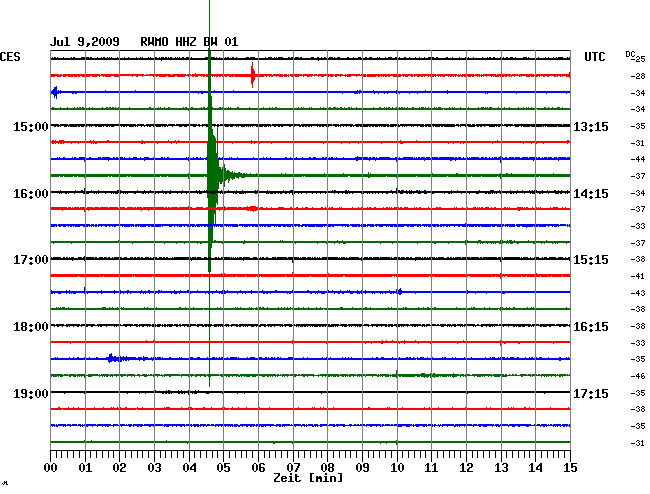Click the date label "Jul 9,2009"
The image size is (650, 494).
[85, 42]
